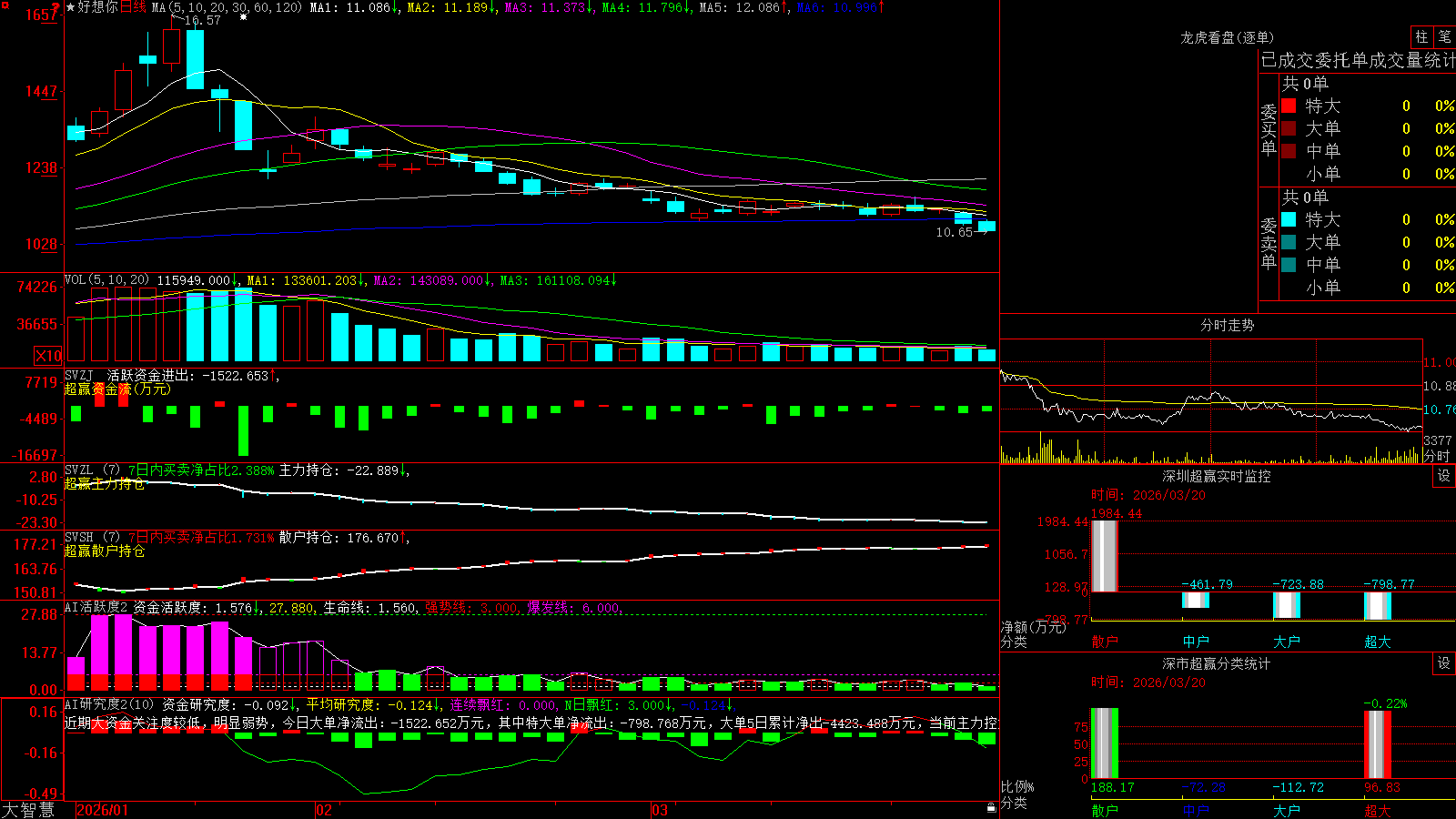Click the SVSH (7) indicator name
This screenshot has height=819, width=1456.
[93, 538]
